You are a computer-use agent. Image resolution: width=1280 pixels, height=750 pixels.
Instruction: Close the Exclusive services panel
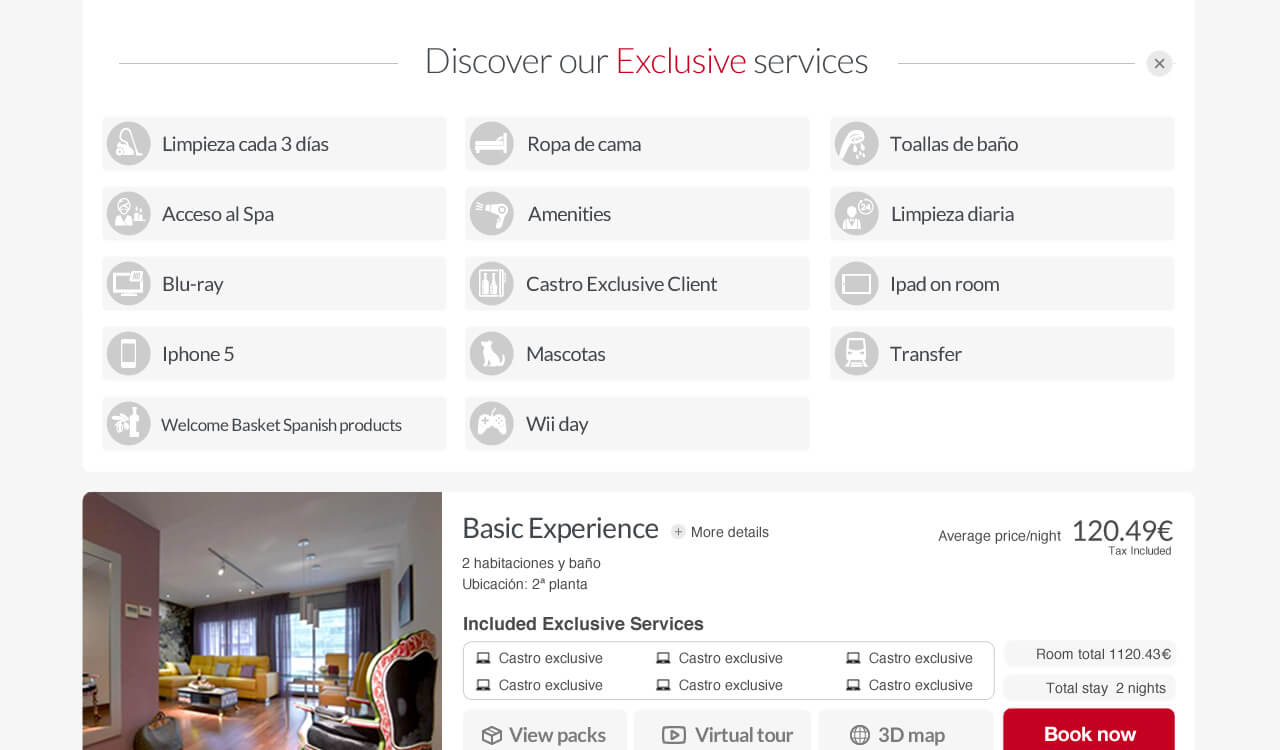[x=1159, y=64]
